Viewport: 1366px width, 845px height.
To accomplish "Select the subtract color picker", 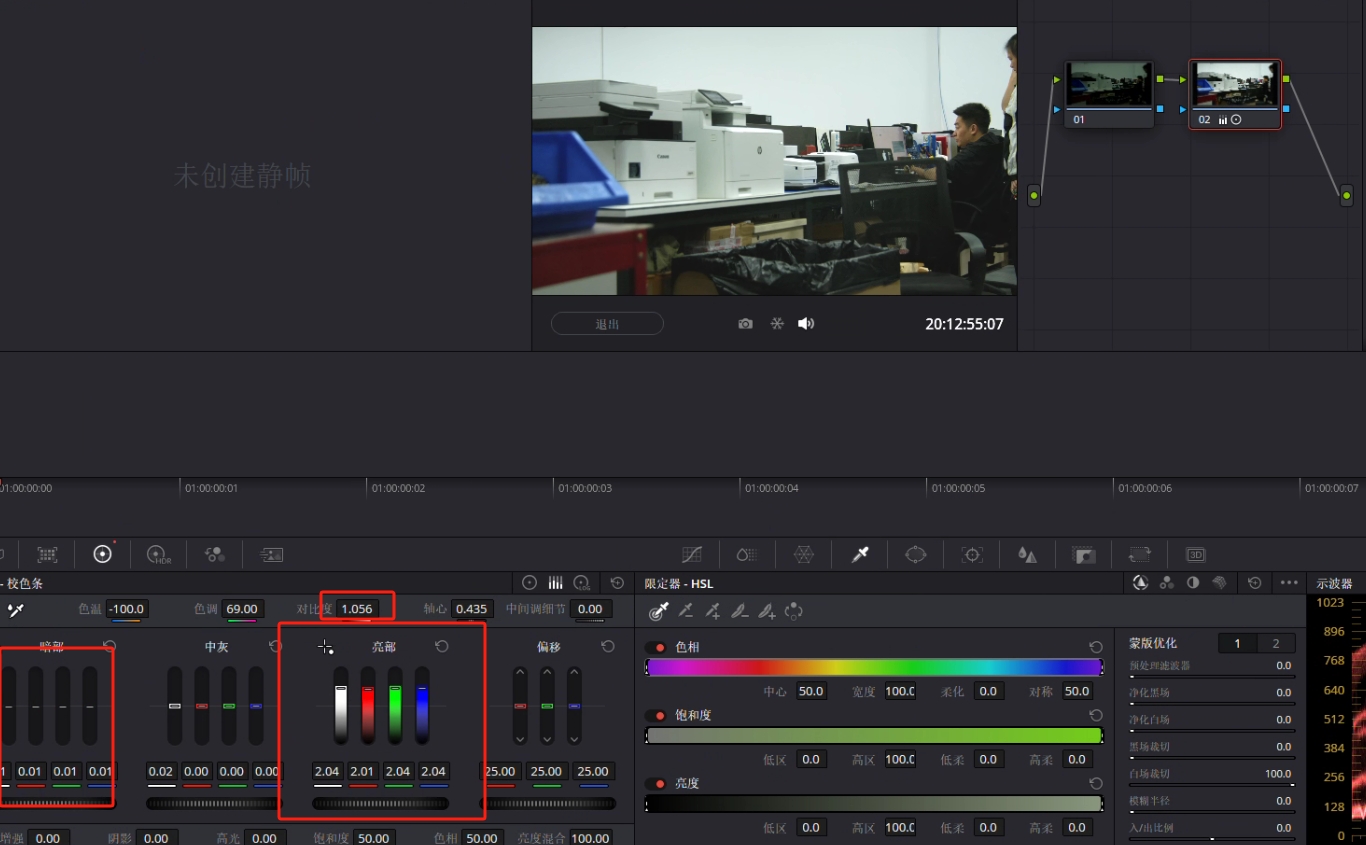I will click(x=686, y=610).
